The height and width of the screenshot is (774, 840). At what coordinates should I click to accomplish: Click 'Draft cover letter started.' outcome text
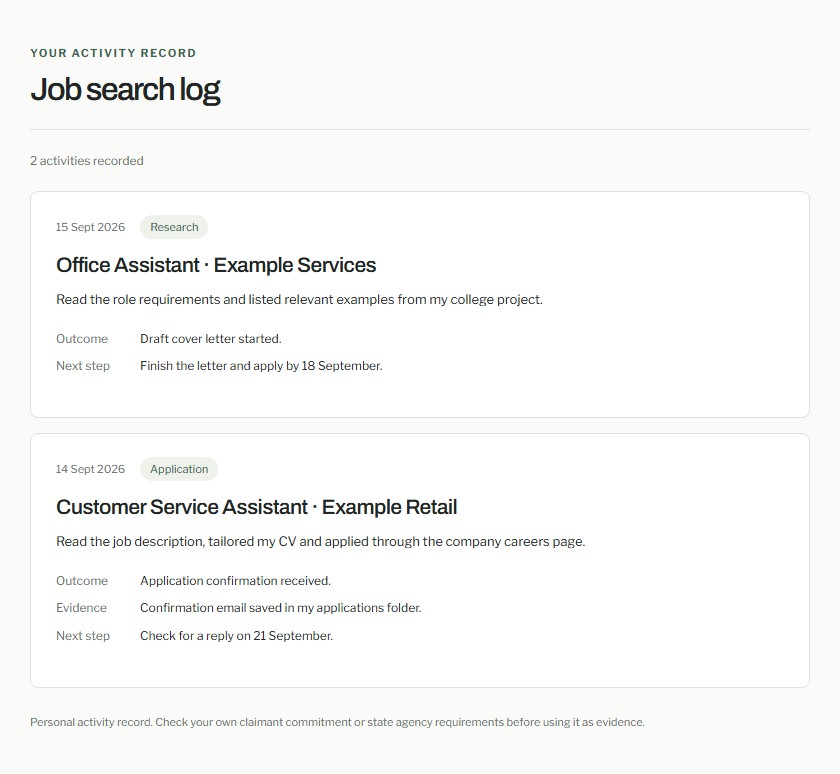tap(211, 339)
